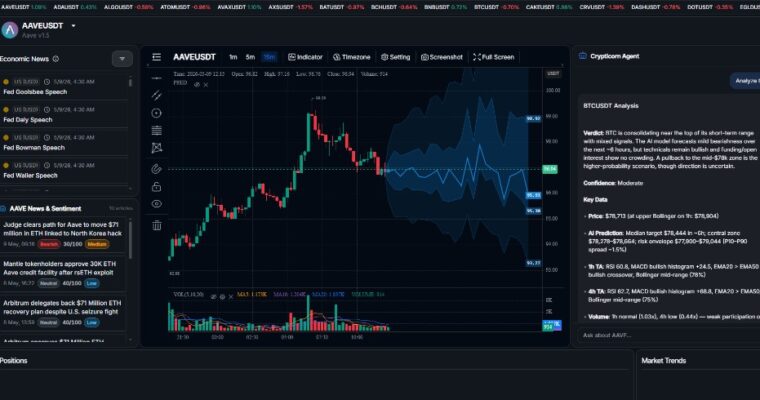Screen dimensions: 760x400
Task: Hide the VOL indicator eye icon
Action: coord(213,296)
